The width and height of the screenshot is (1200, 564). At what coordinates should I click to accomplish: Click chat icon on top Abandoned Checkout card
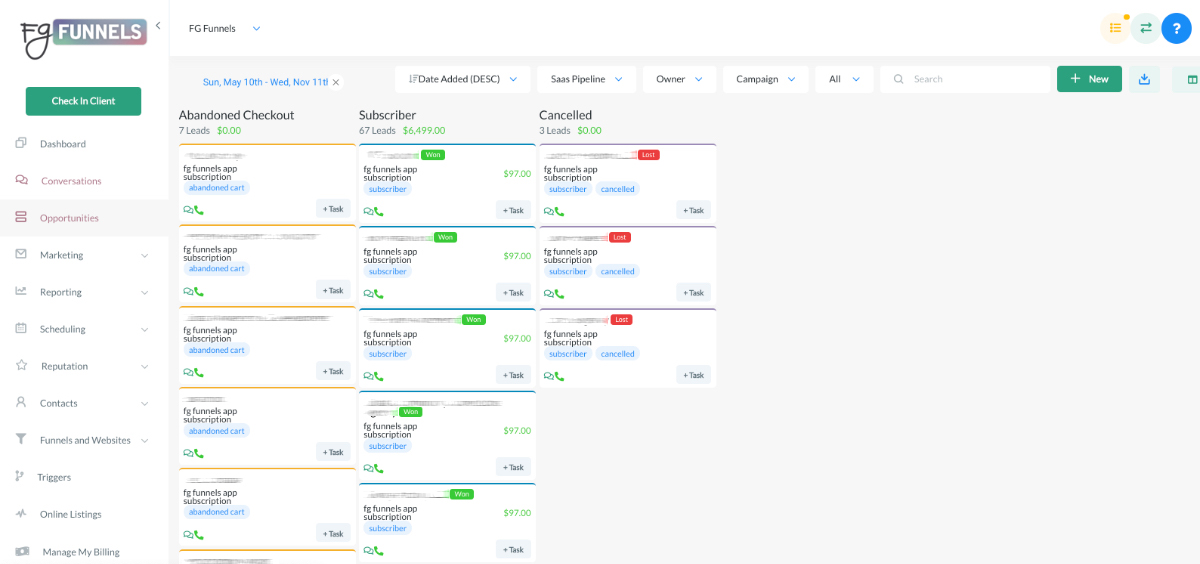188,210
